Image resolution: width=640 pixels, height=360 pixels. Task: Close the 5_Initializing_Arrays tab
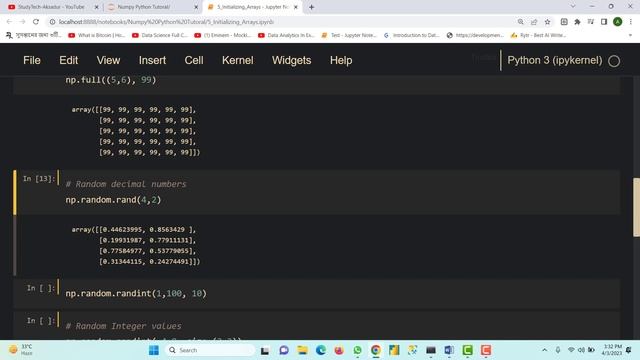point(296,7)
